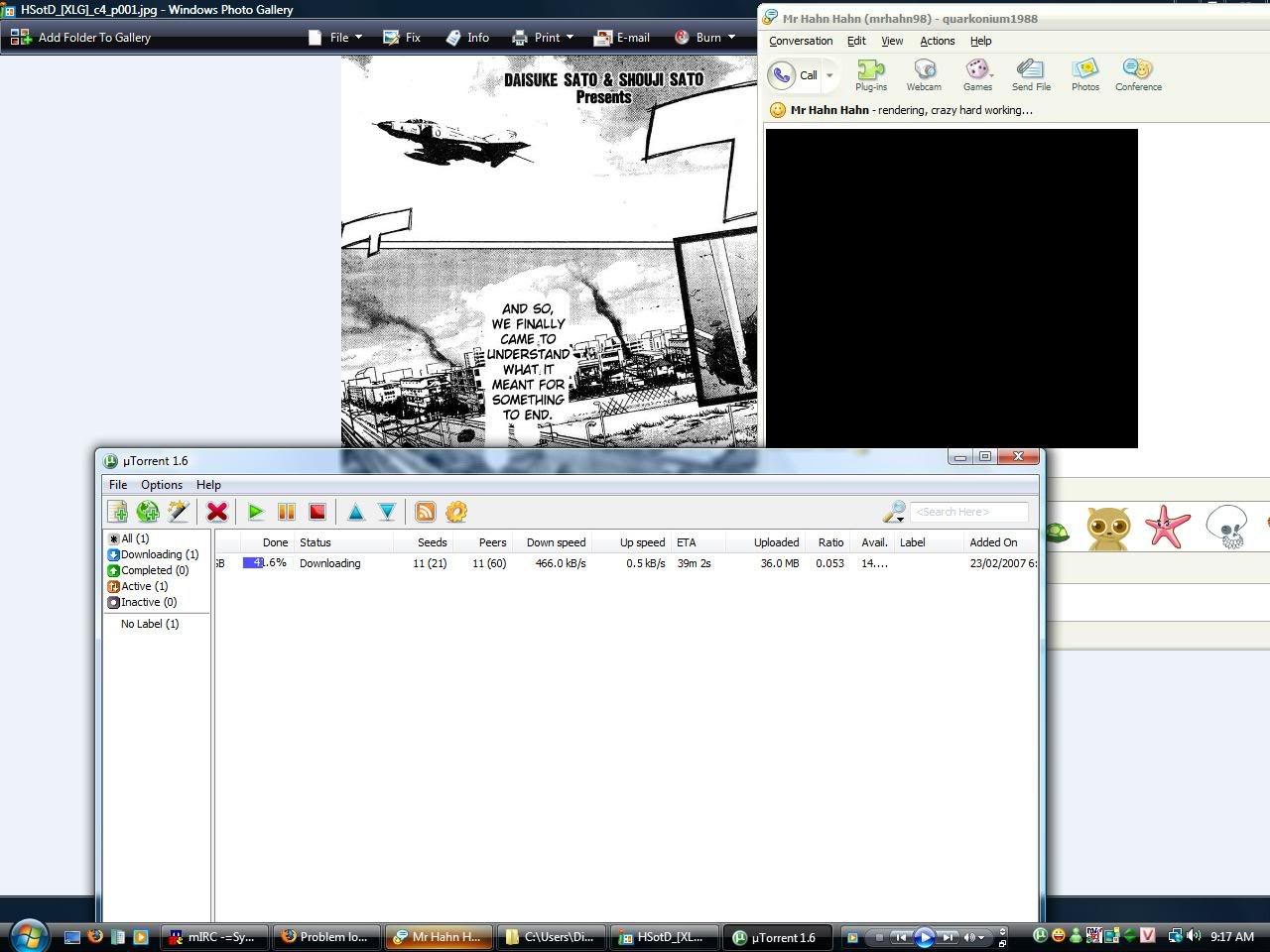Open the File menu in µTorrent

(118, 485)
